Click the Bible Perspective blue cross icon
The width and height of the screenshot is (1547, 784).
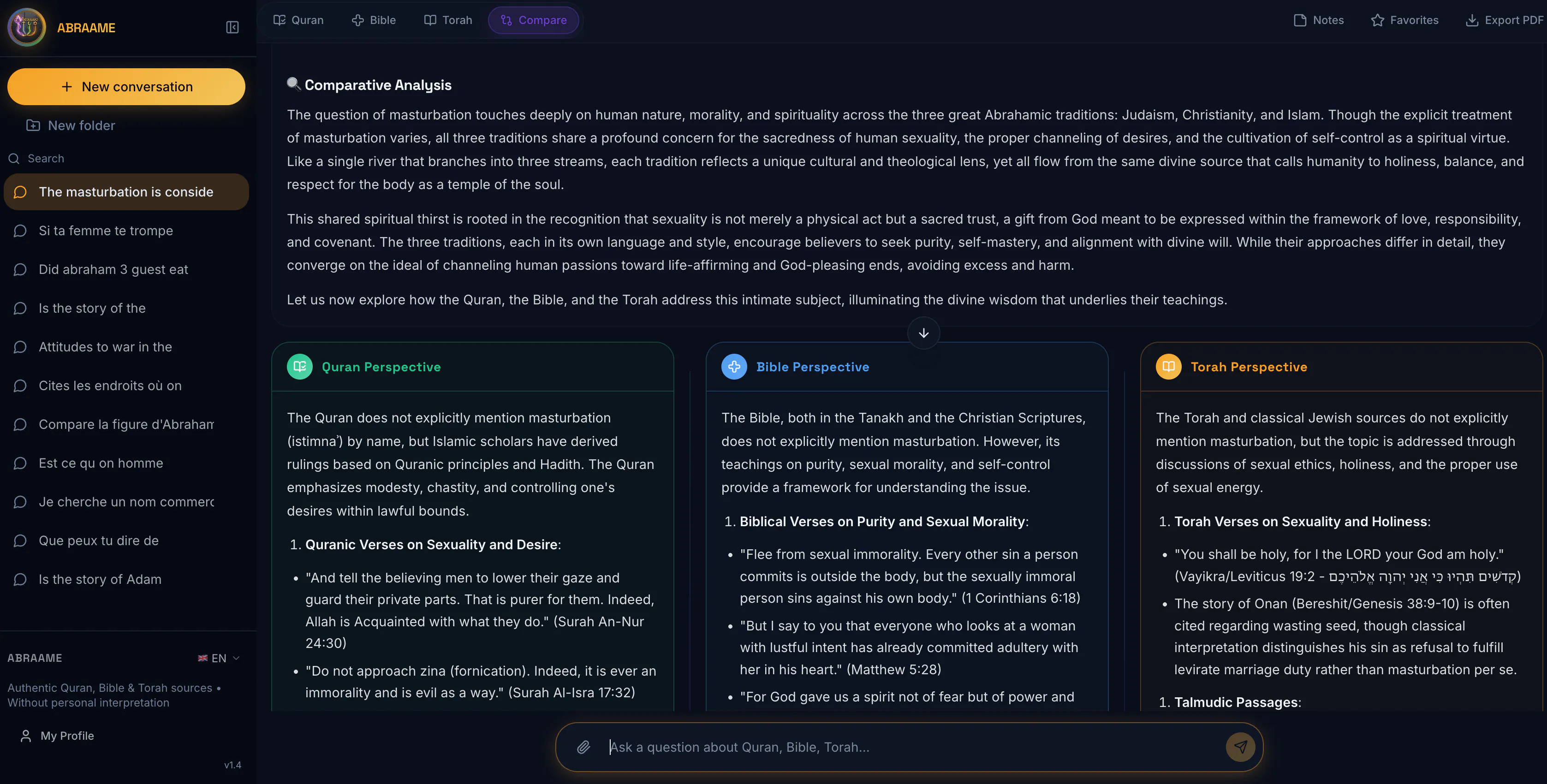coord(734,367)
